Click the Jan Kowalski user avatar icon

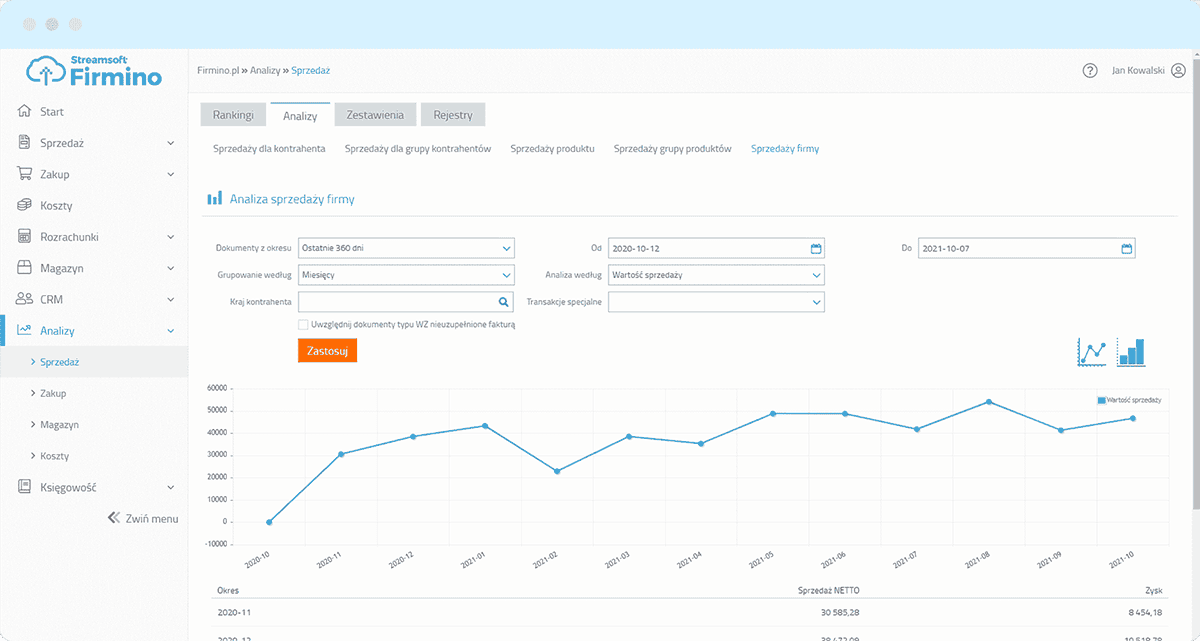[1178, 71]
